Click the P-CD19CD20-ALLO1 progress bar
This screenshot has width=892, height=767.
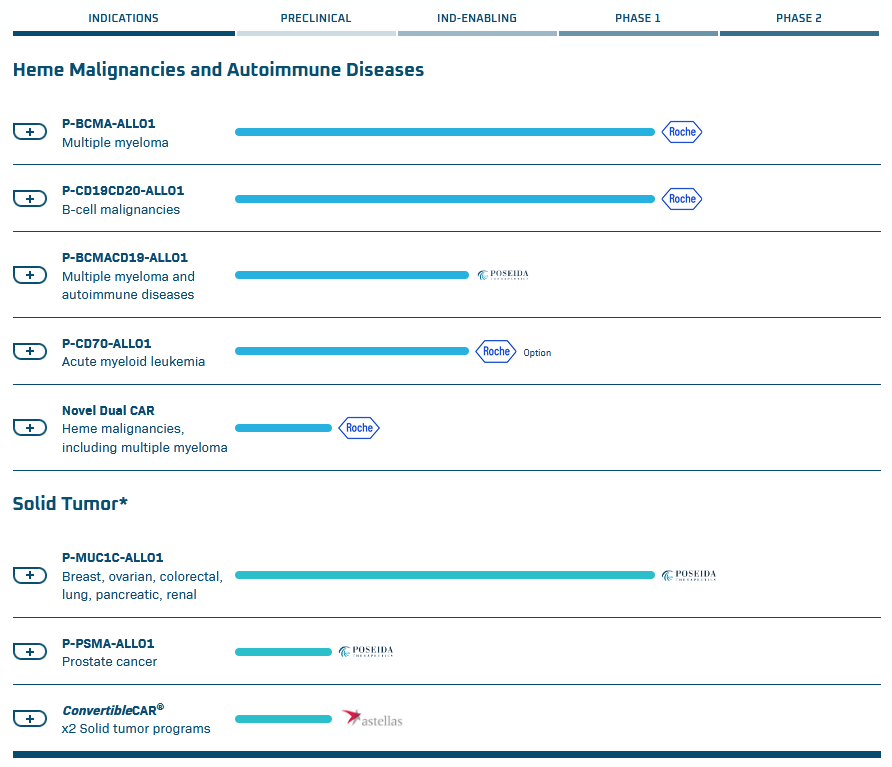pos(445,199)
